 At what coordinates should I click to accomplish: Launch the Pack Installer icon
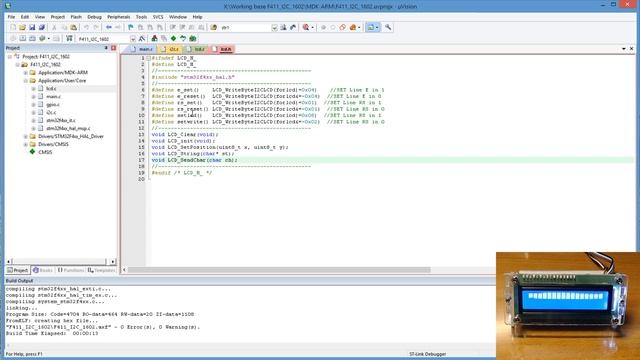tap(193, 38)
